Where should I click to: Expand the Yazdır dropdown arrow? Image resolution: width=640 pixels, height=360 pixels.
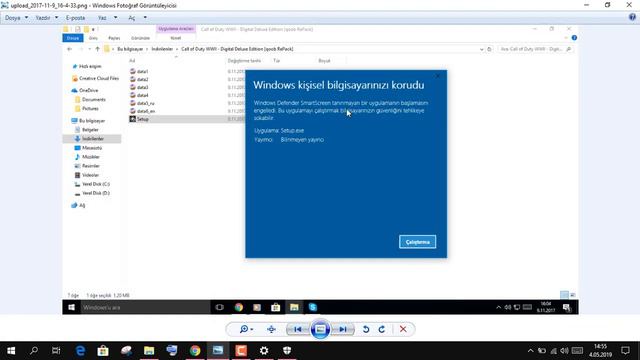(x=56, y=18)
